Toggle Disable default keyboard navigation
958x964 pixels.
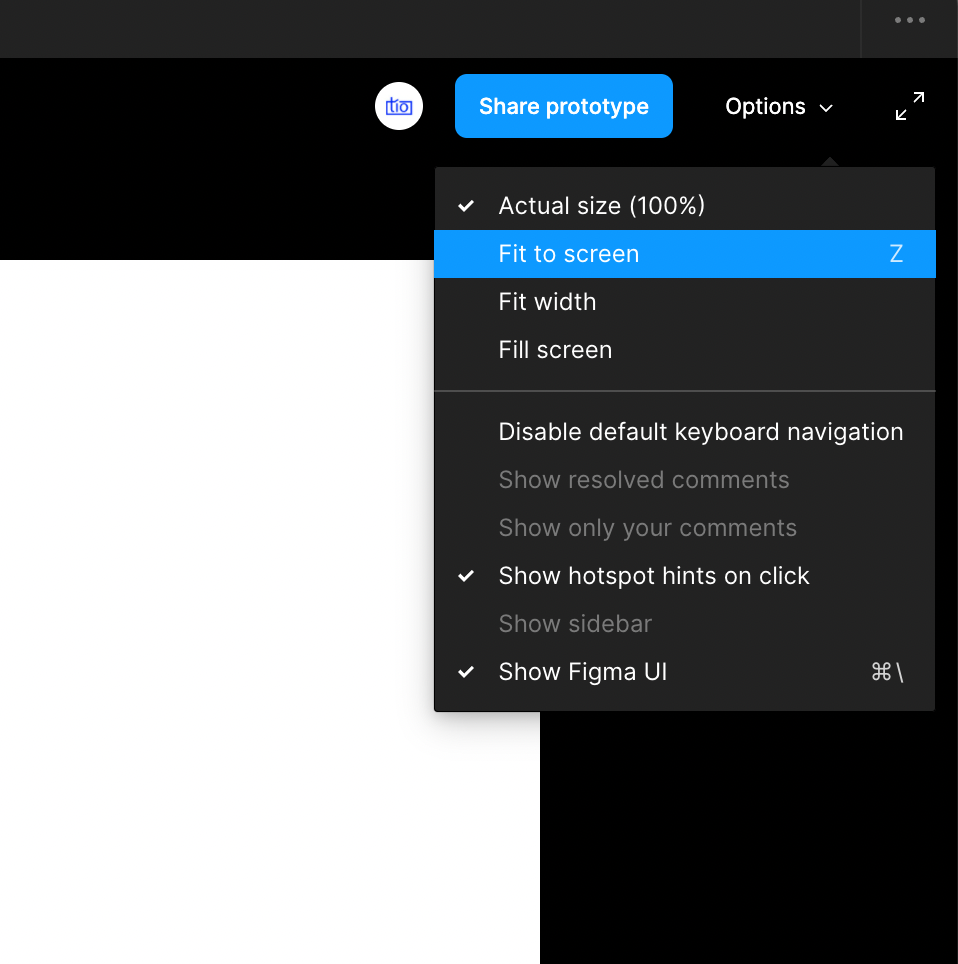[x=684, y=432]
